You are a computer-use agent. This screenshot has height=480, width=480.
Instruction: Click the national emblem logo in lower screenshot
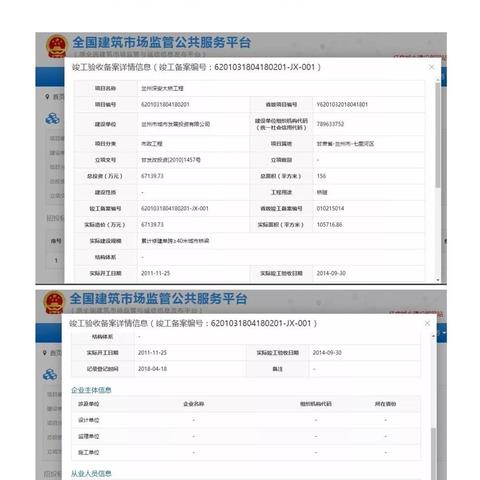click(x=54, y=302)
